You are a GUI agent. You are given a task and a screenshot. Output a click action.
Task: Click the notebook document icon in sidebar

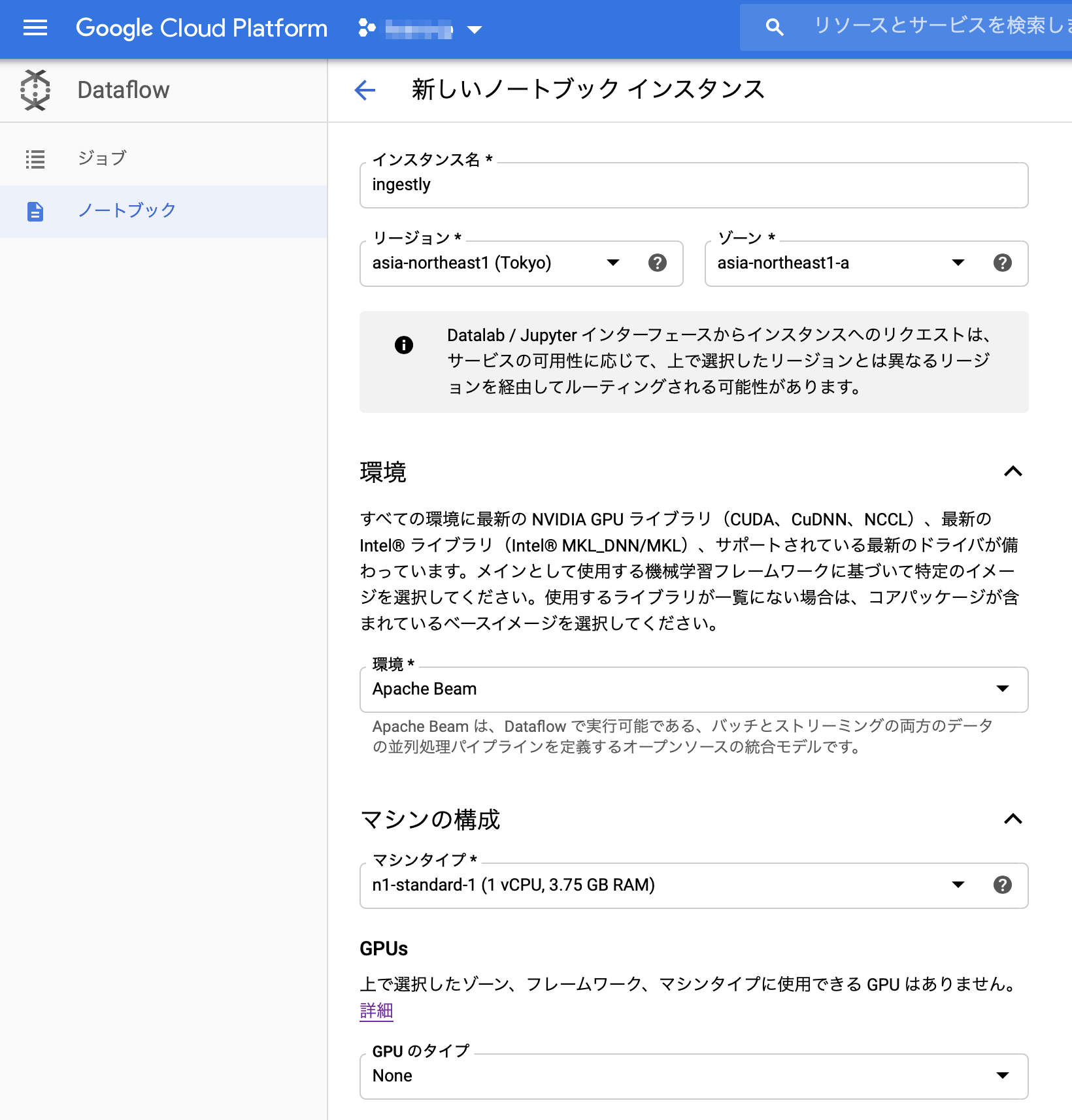(35, 212)
